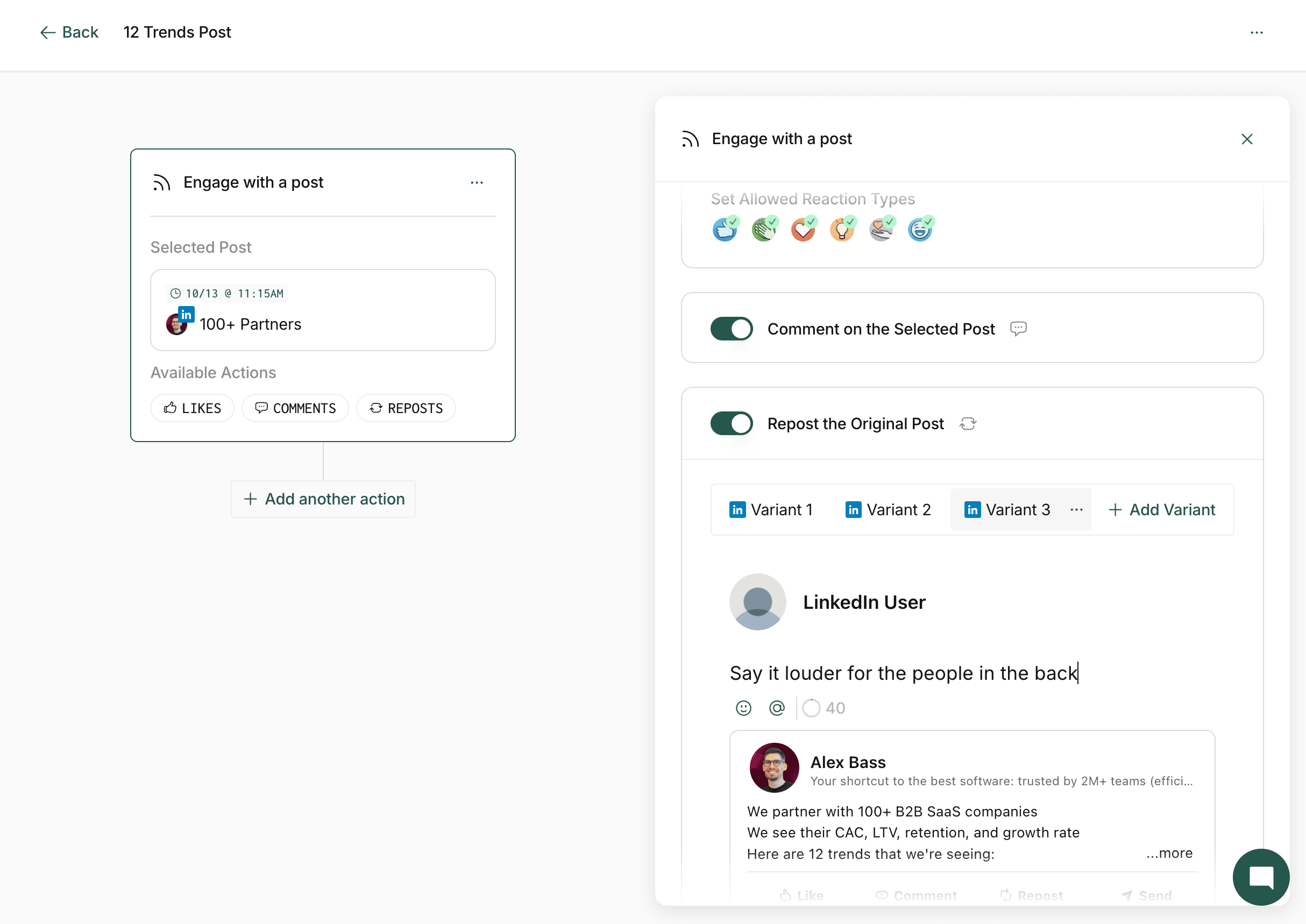1306x924 pixels.
Task: Open the chat support bubble
Action: [1261, 877]
